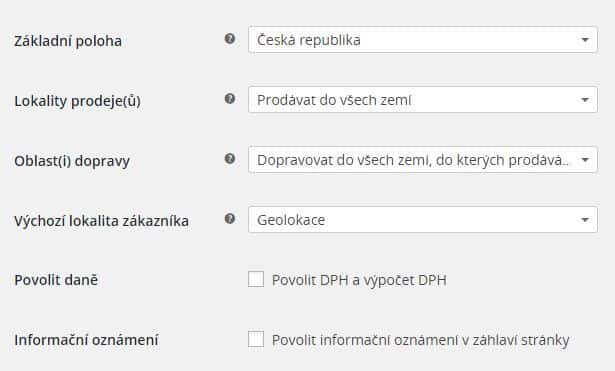Click the Povolit DPH a výpočet DPH label
615x371 pixels.
point(359,280)
